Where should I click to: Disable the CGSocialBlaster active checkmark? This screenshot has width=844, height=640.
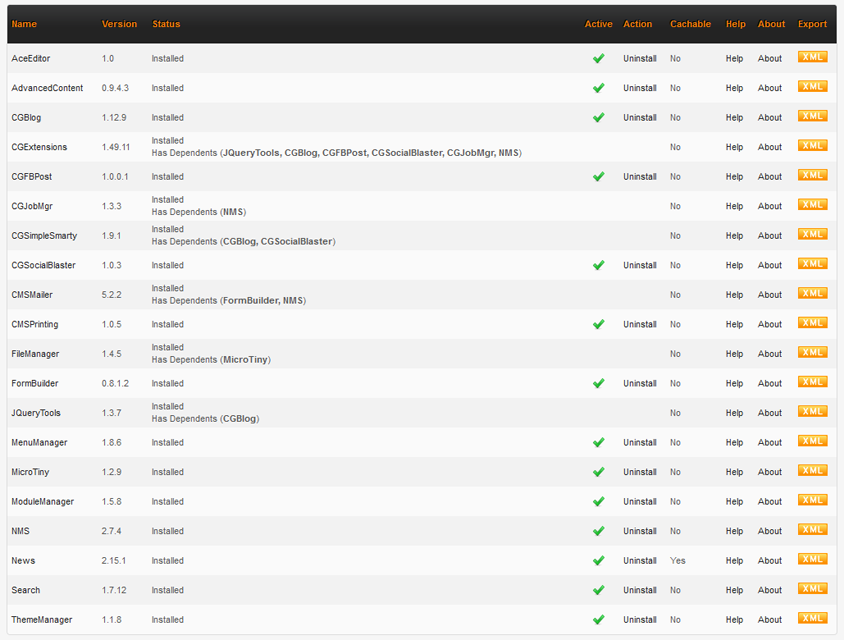click(x=598, y=265)
